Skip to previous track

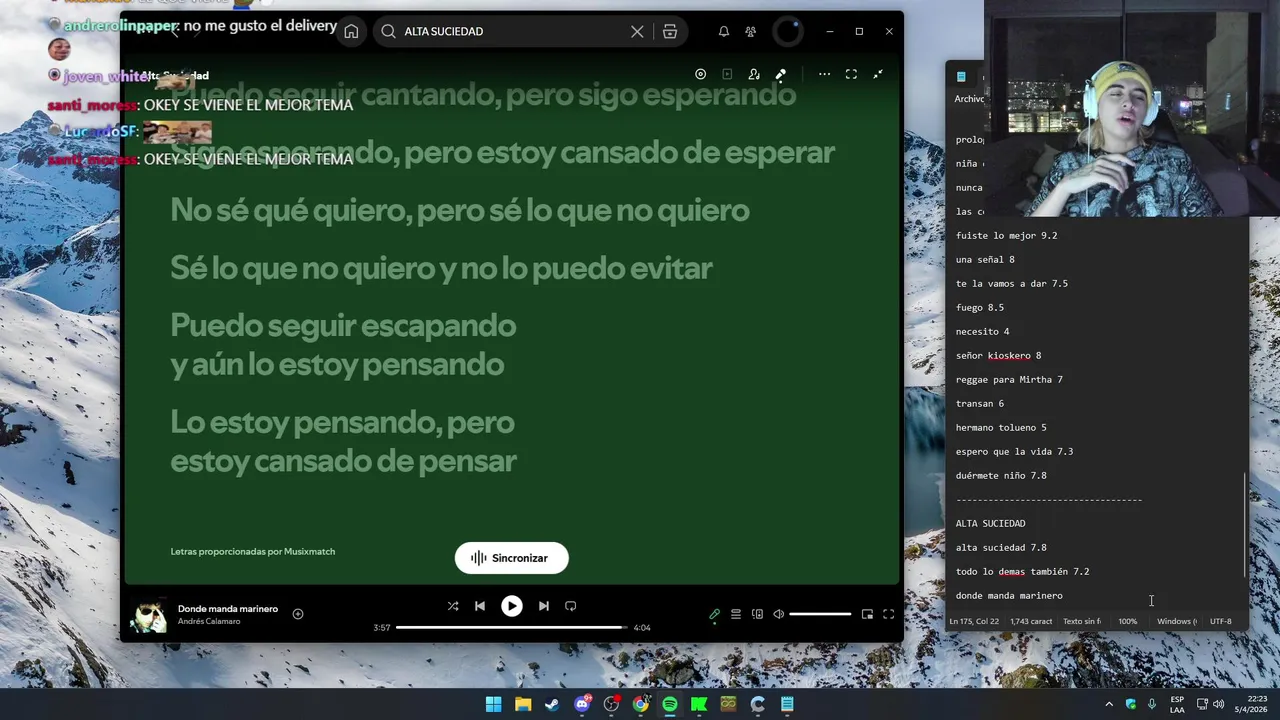480,606
